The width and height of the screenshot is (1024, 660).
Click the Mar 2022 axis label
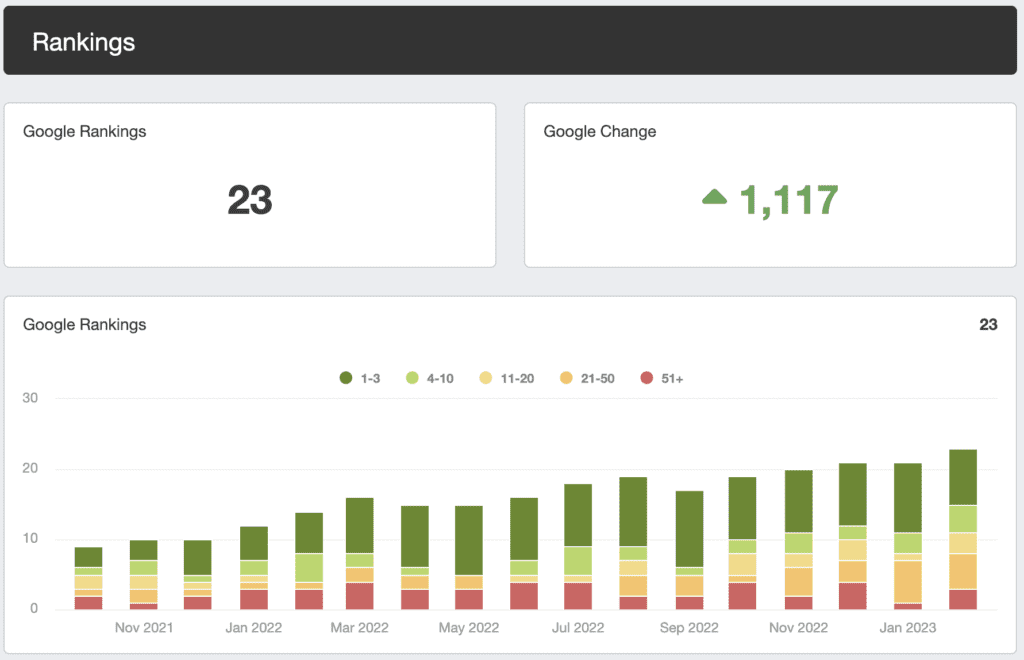[x=359, y=628]
